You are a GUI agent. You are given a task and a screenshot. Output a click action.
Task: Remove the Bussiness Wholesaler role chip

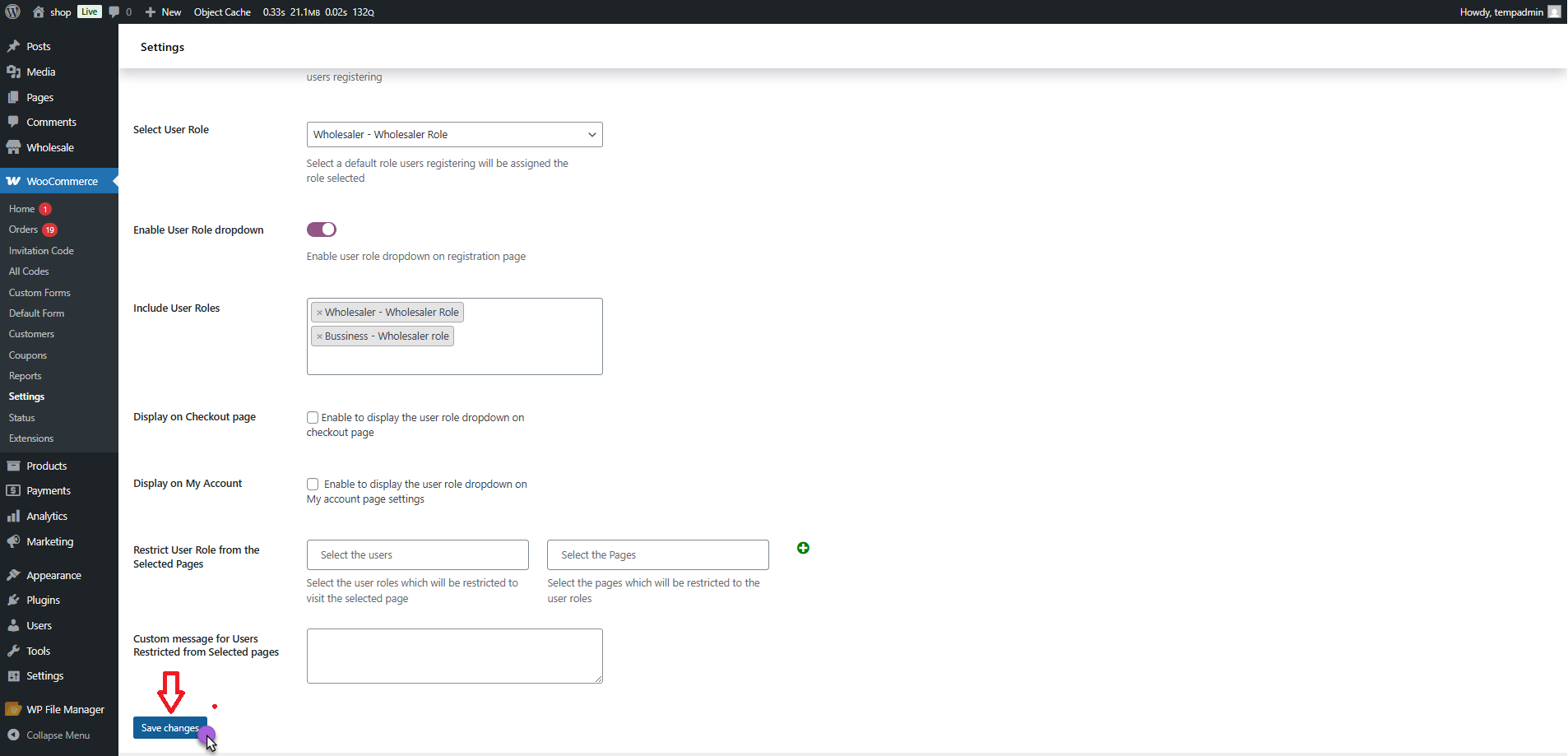pos(320,336)
